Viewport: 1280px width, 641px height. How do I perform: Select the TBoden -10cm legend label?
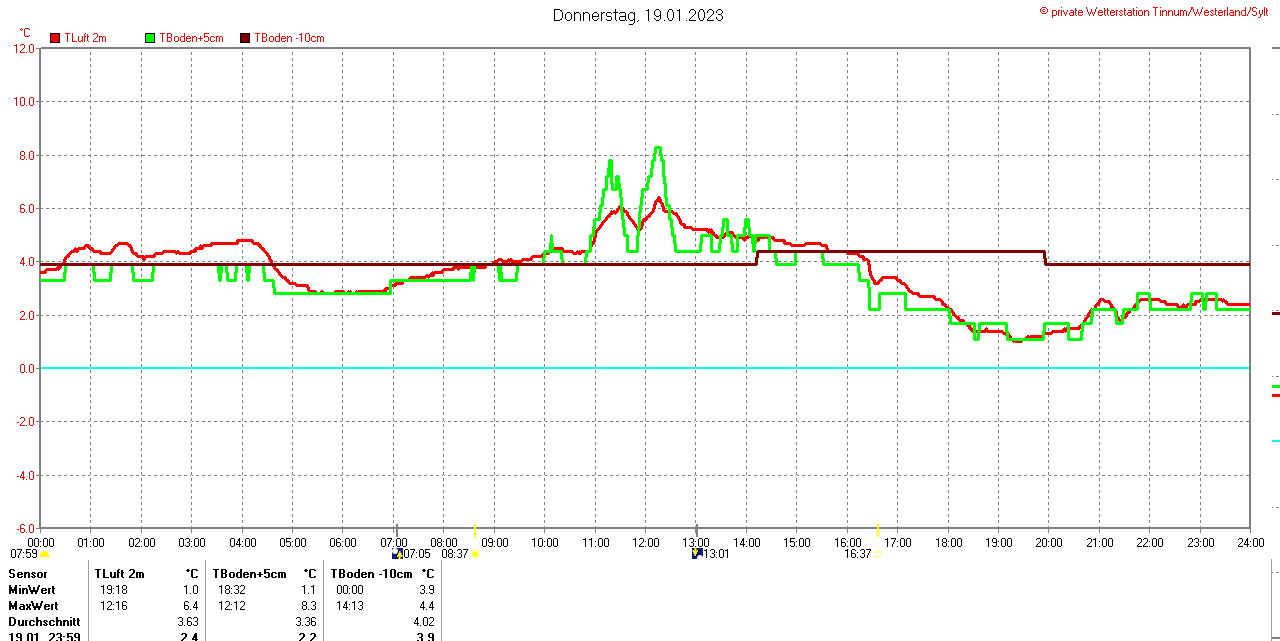point(289,38)
